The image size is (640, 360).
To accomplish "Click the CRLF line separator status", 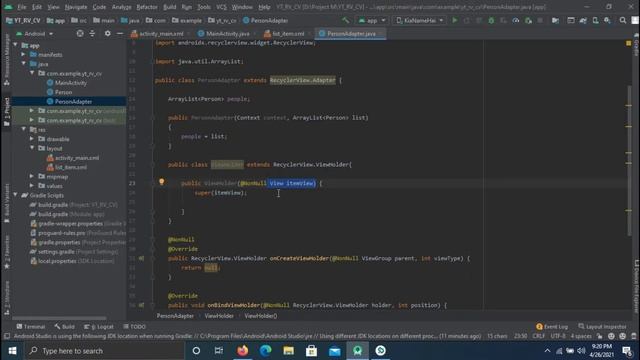I will pos(538,336).
